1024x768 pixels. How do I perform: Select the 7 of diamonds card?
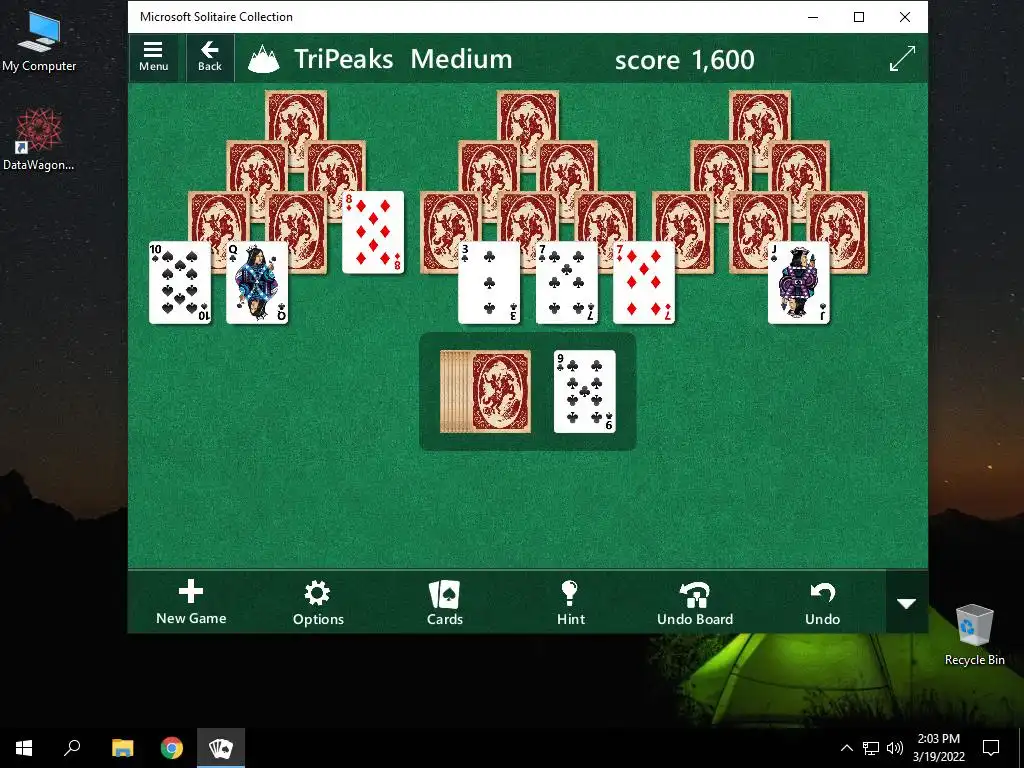coord(644,283)
